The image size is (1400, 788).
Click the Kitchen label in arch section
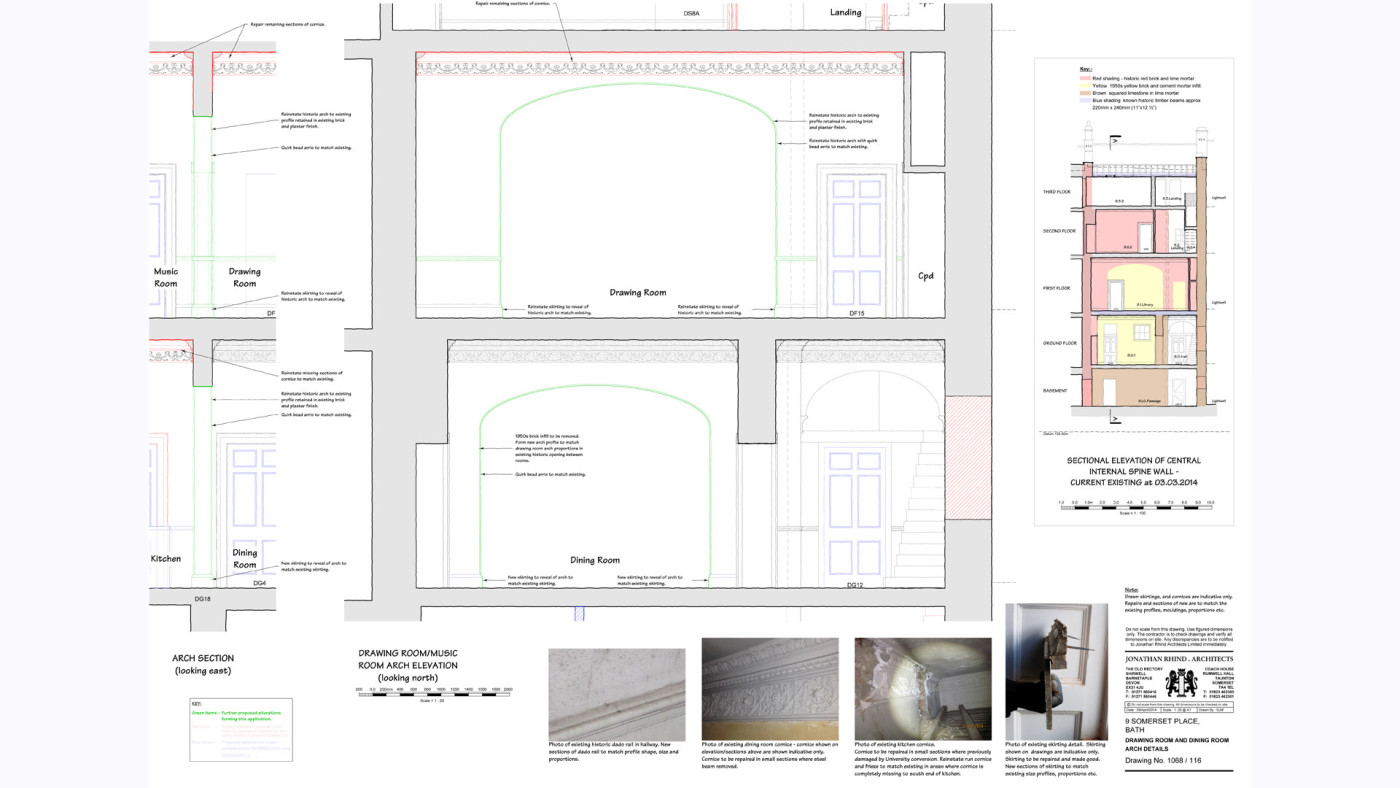click(166, 558)
